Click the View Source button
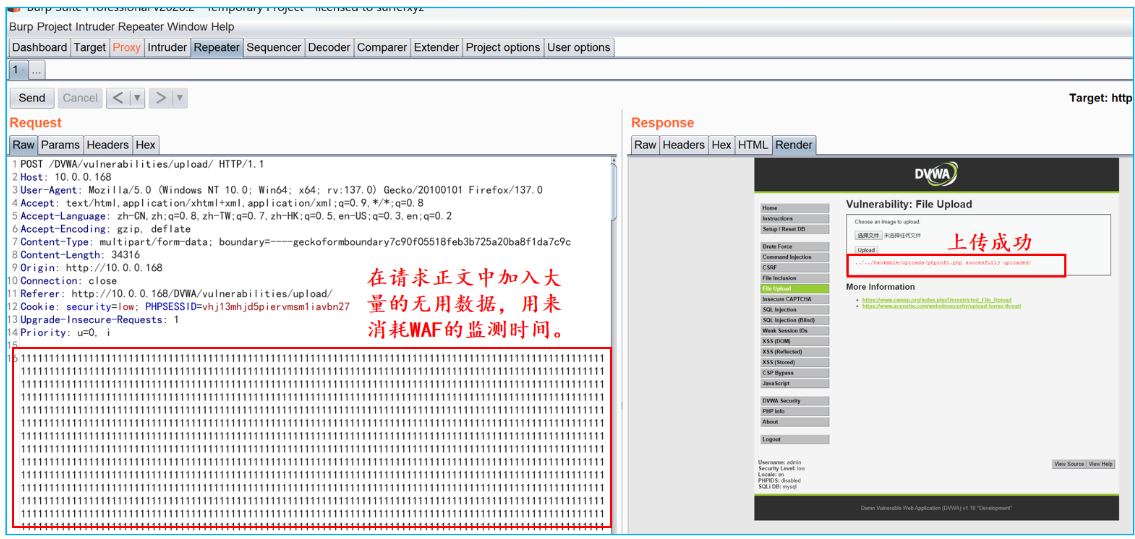The height and width of the screenshot is (539, 1135). click(x=1068, y=464)
